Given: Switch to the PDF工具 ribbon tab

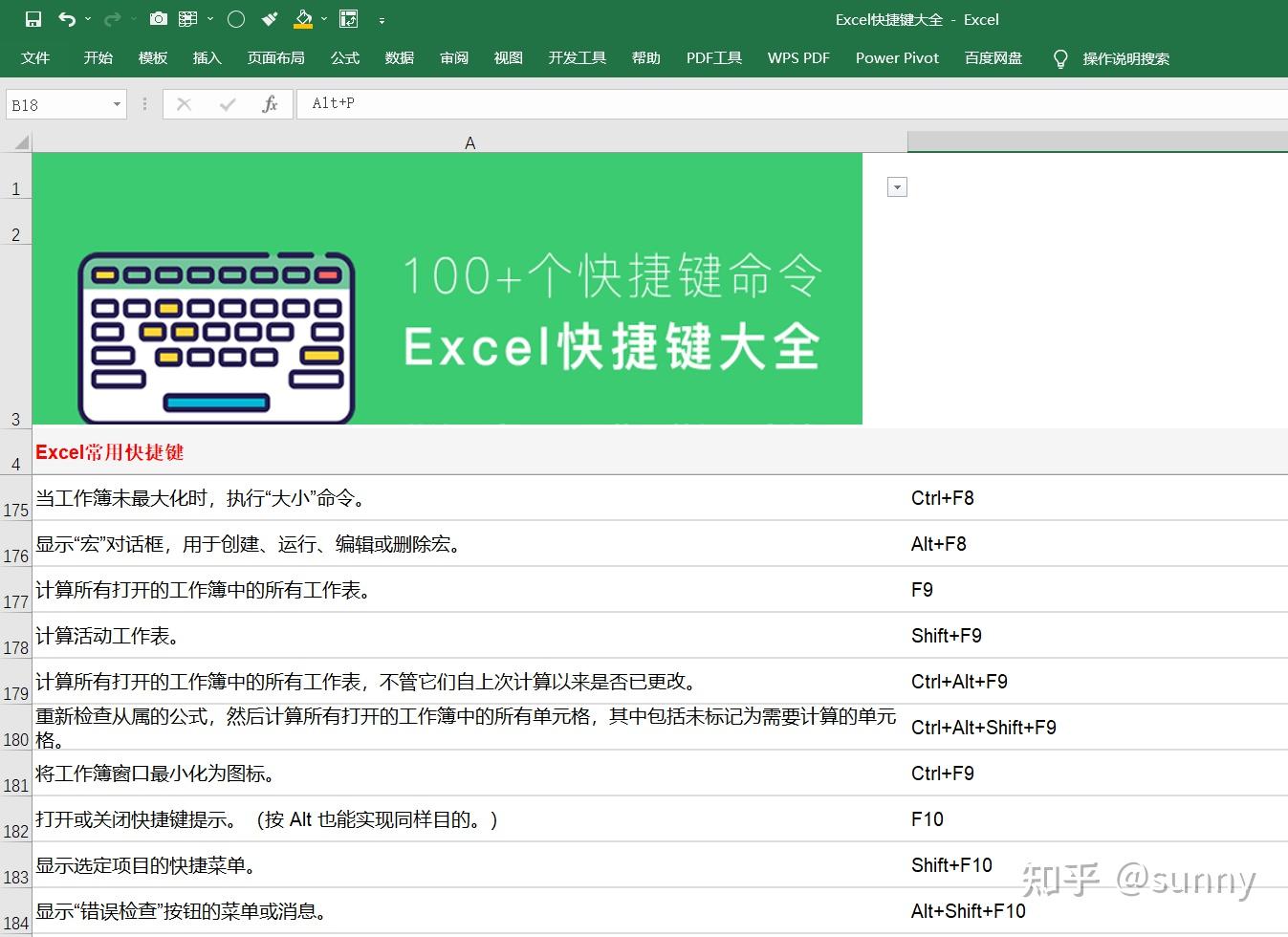Looking at the screenshot, I should coord(714,58).
